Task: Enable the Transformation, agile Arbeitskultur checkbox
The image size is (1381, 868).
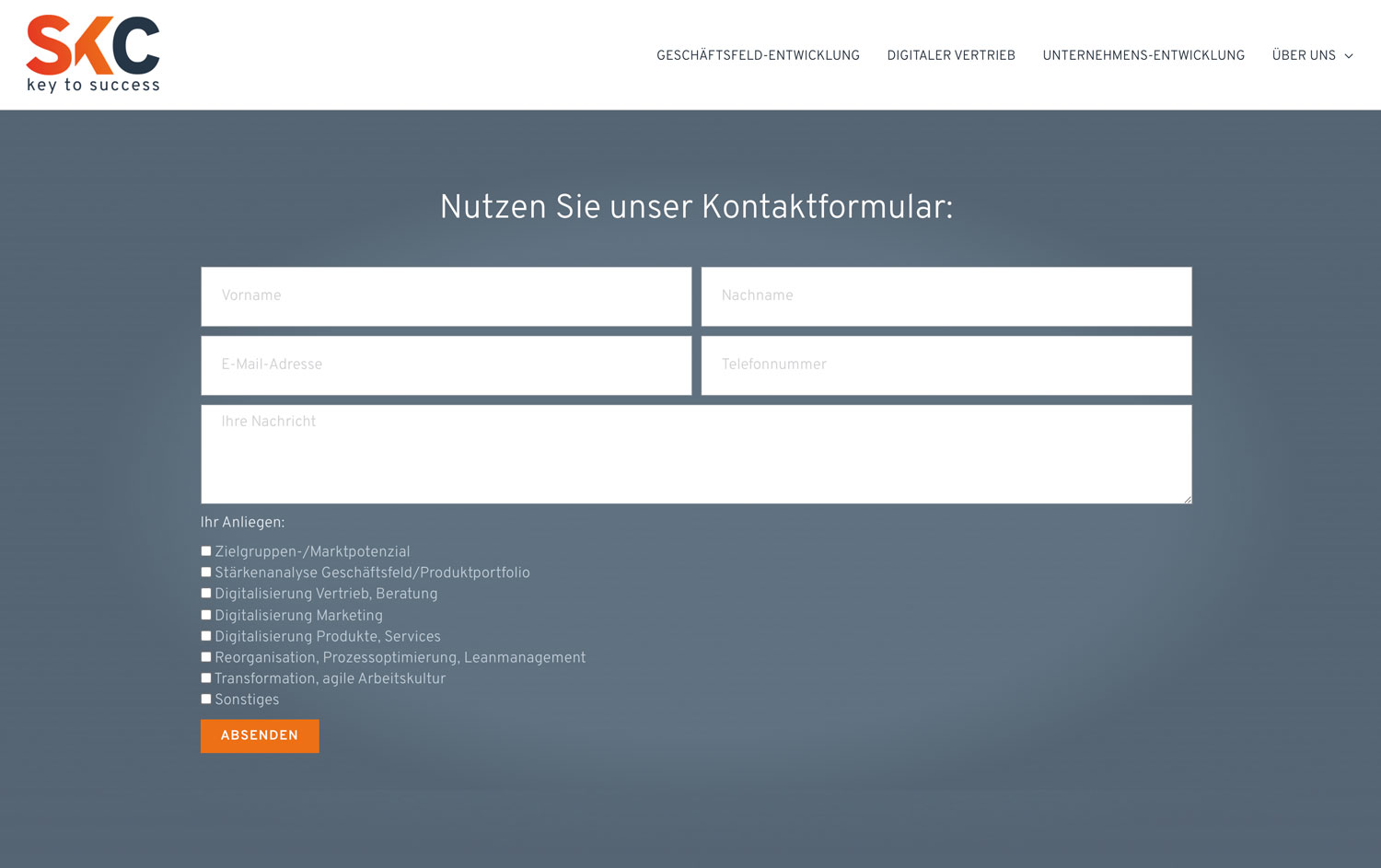Action: [x=206, y=678]
